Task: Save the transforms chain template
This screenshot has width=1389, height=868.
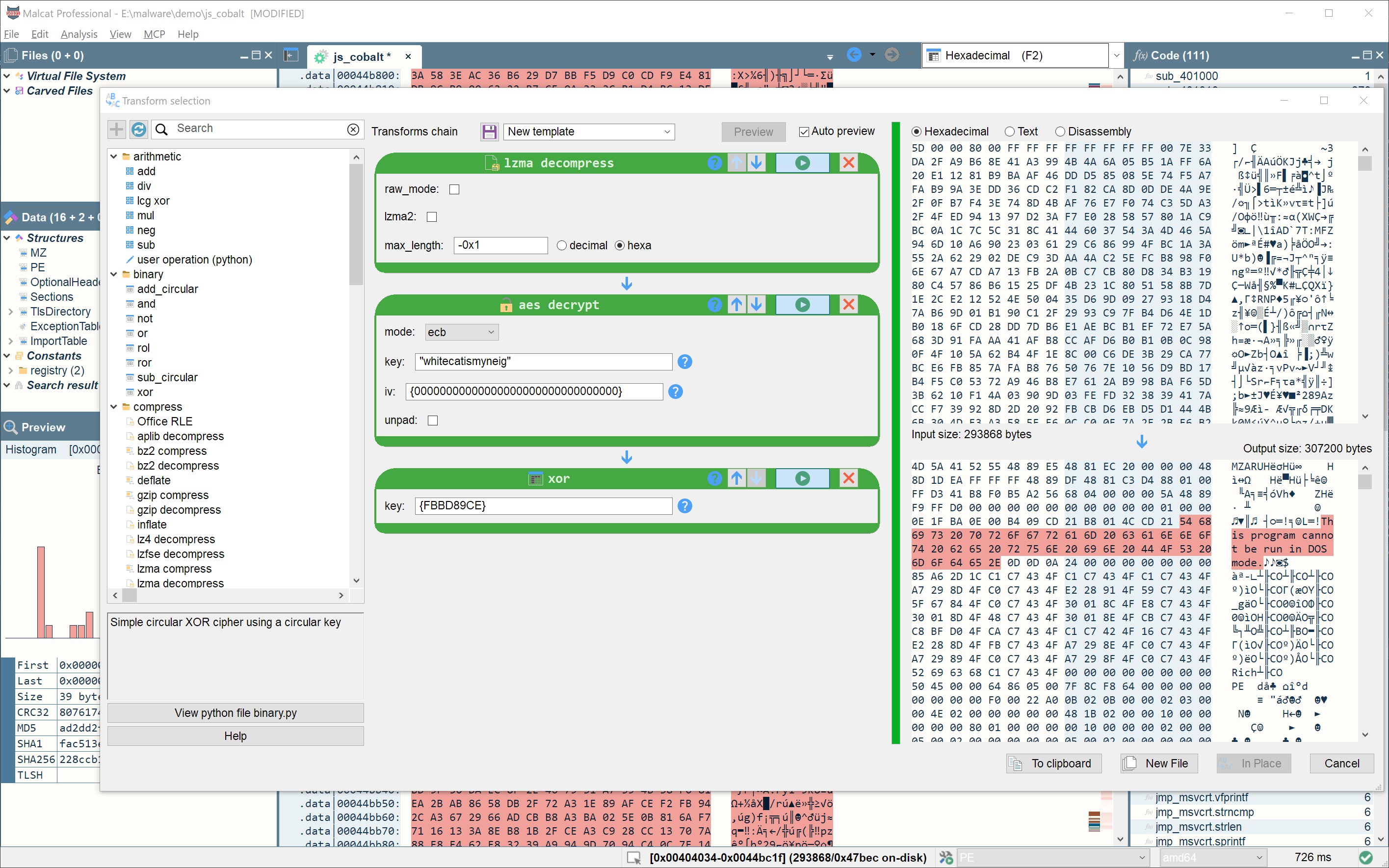Action: click(x=490, y=132)
